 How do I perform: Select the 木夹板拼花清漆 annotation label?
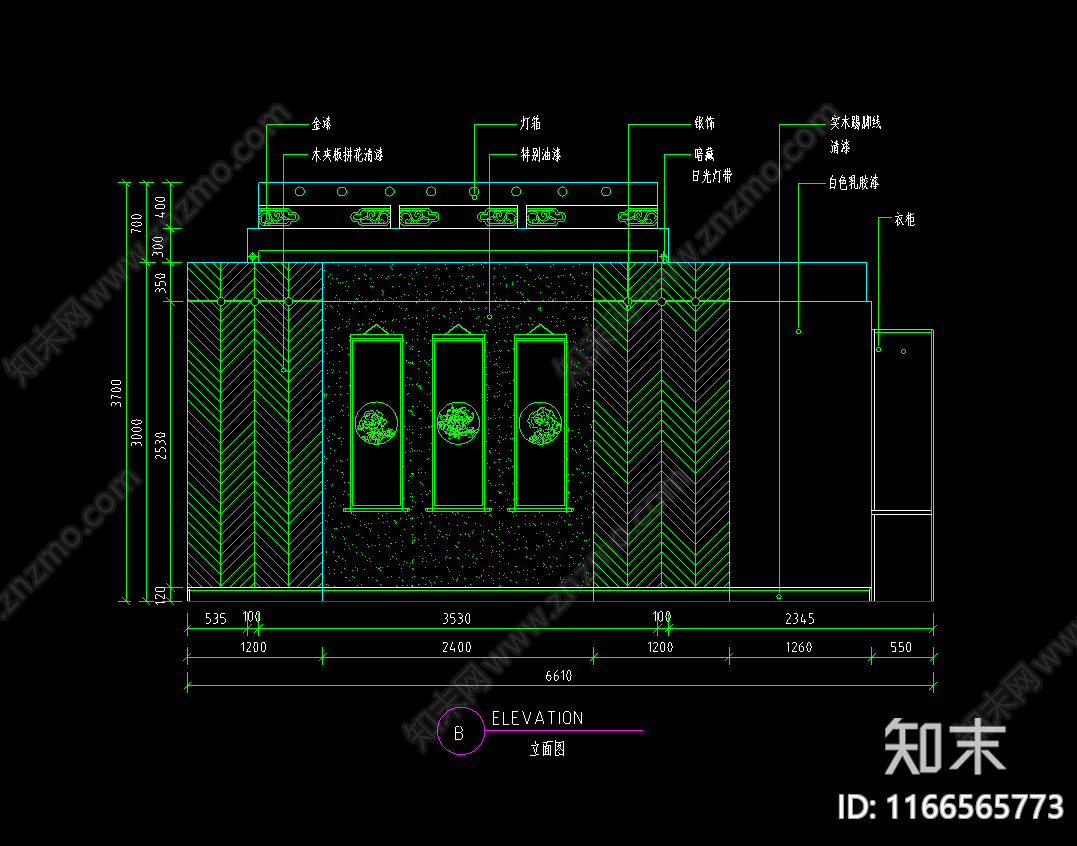pos(347,155)
